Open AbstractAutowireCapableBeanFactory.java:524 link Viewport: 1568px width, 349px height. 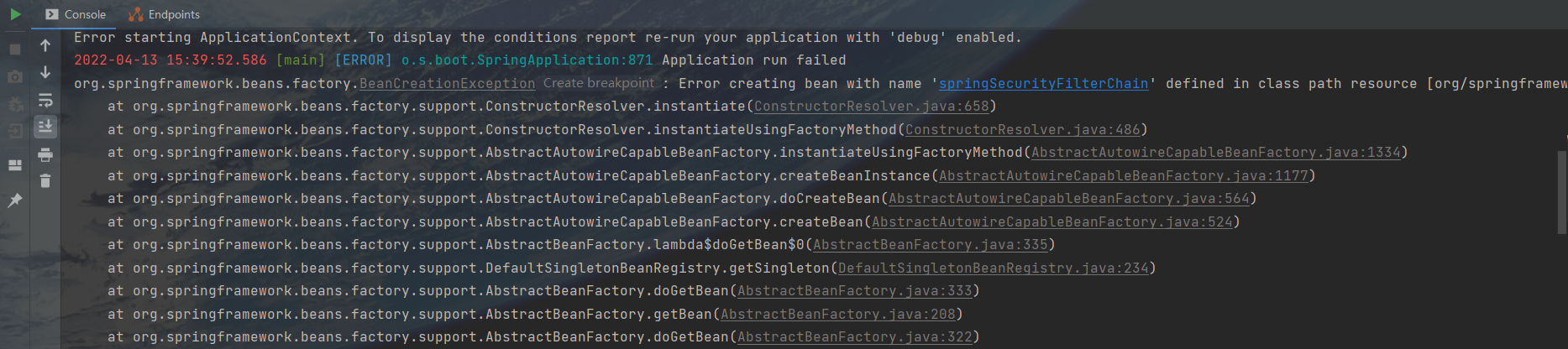pyautogui.click(x=1052, y=222)
